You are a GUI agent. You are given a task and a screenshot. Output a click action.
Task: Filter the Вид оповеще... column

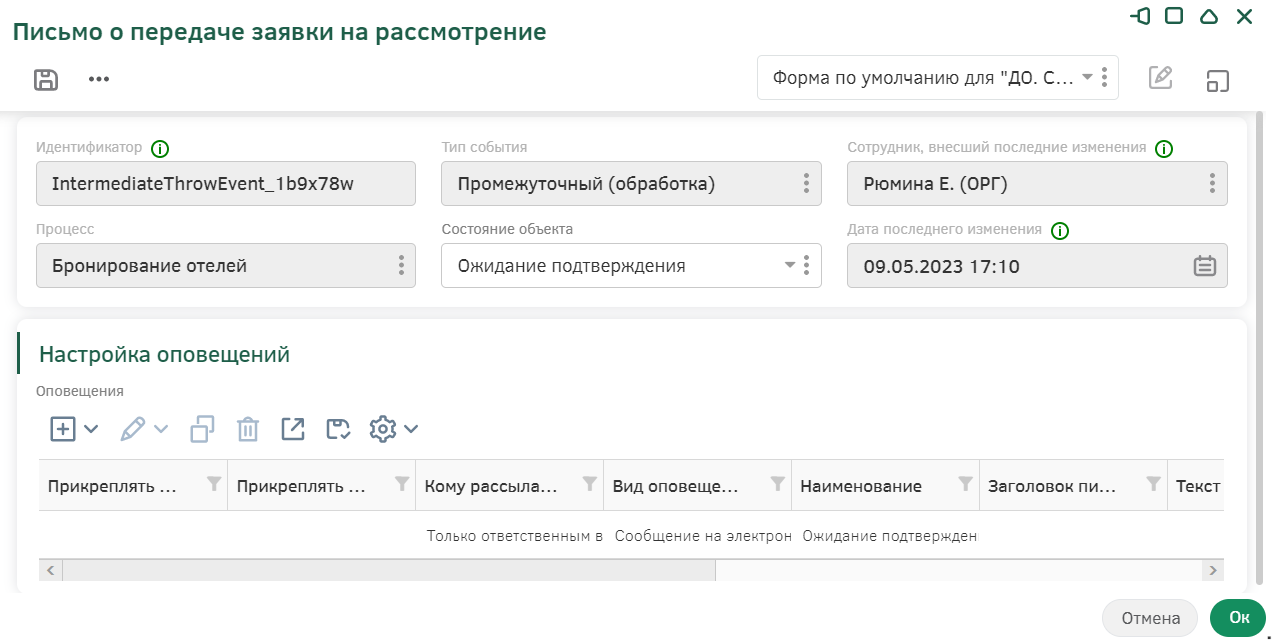(778, 484)
